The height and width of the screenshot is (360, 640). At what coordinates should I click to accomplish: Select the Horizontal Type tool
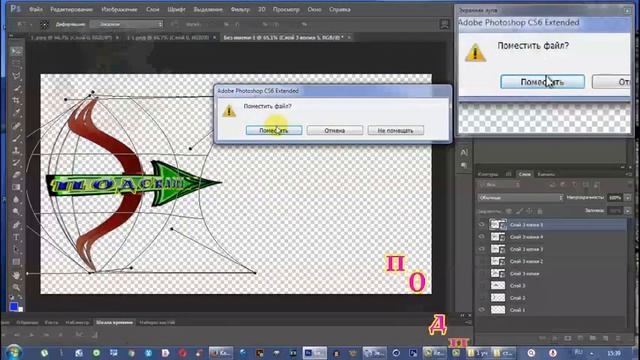[16, 237]
